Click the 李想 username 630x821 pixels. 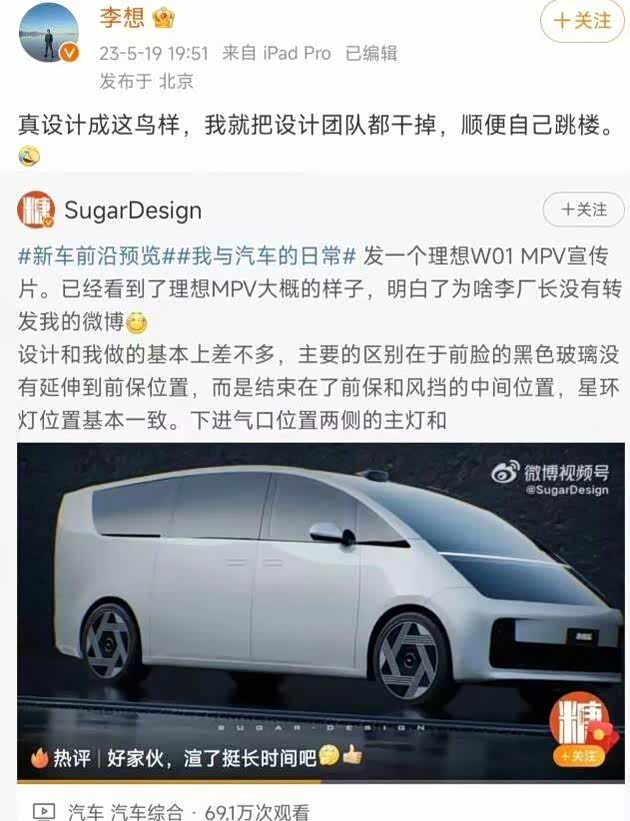click(x=121, y=18)
